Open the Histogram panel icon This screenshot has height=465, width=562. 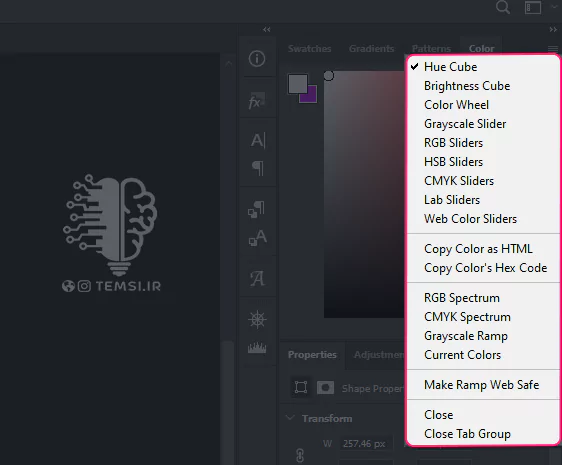257,347
